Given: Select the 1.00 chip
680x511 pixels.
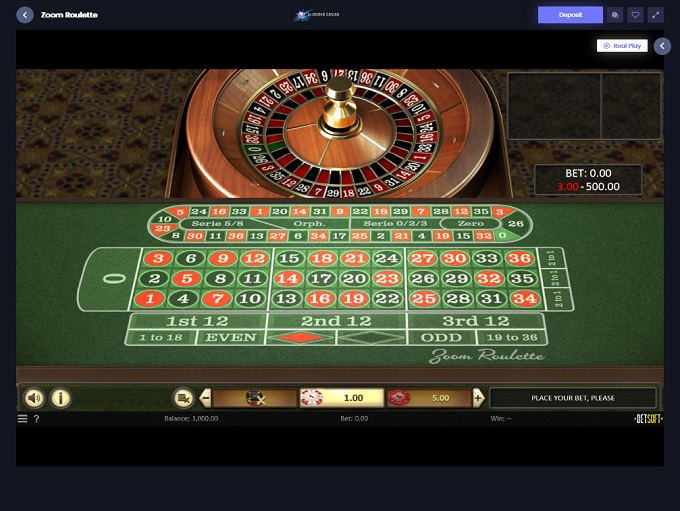Looking at the screenshot, I should 342,398.
